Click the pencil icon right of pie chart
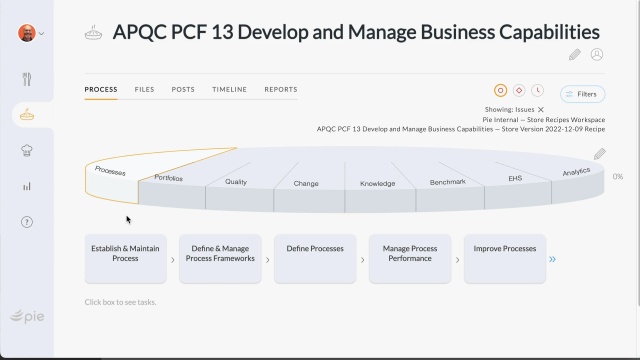 tap(600, 154)
